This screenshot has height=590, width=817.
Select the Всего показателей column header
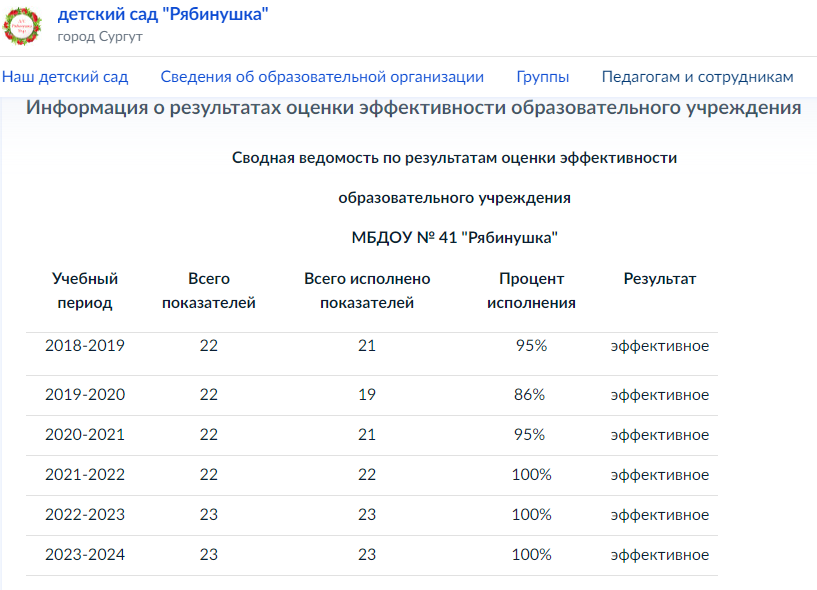click(208, 291)
